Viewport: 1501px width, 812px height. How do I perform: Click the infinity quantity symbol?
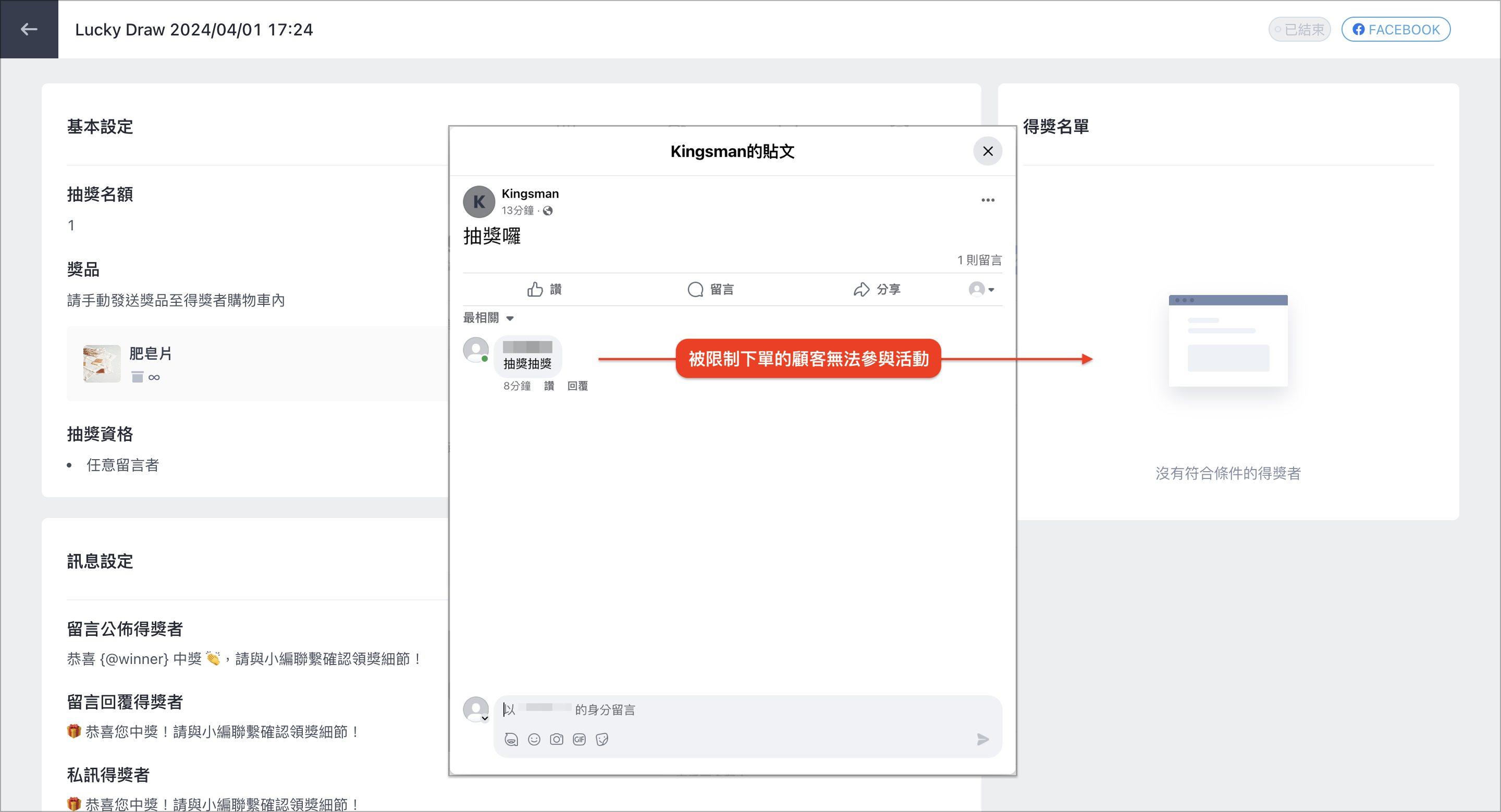coord(154,377)
